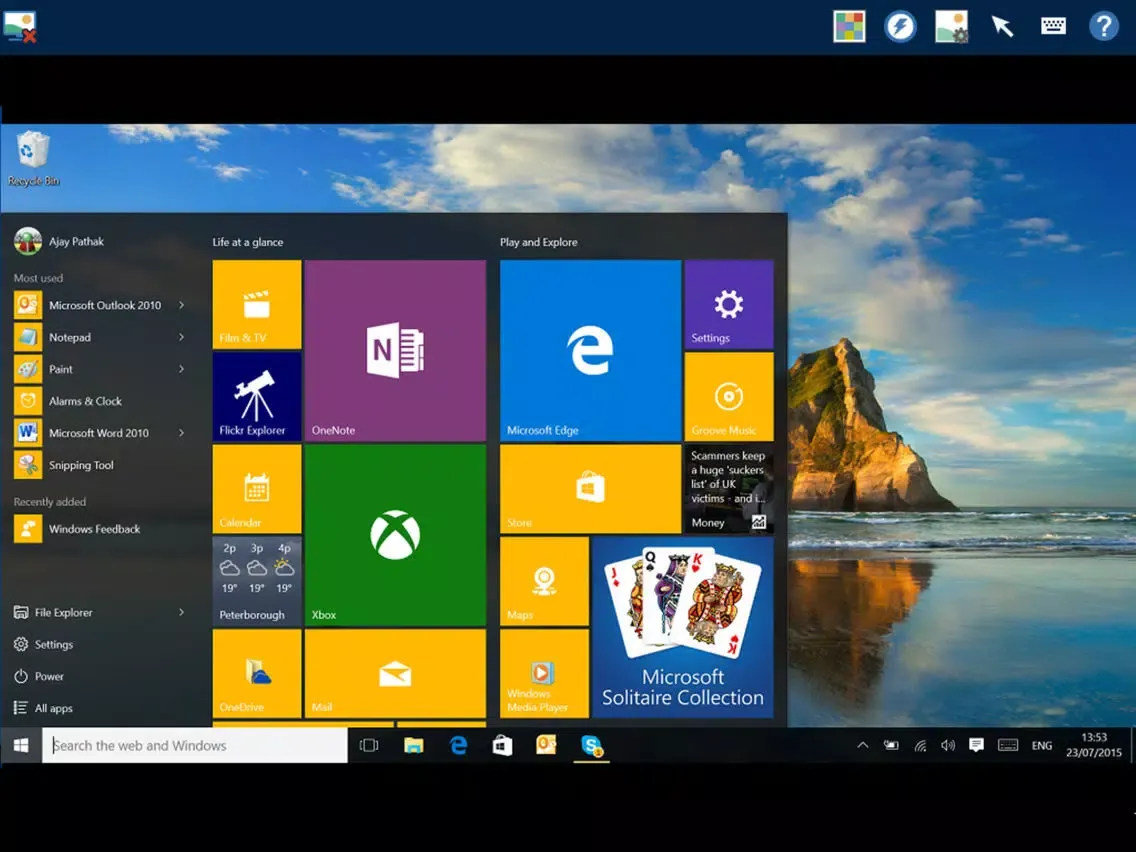Image resolution: width=1136 pixels, height=852 pixels.
Task: Open File Explorer from the taskbar
Action: [x=414, y=746]
